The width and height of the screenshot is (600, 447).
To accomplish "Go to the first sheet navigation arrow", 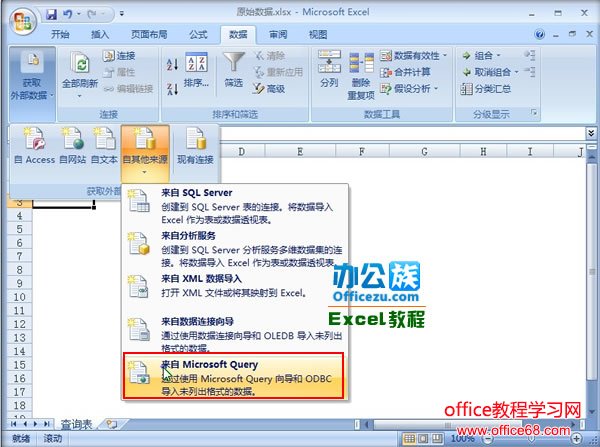I will [x=13, y=424].
